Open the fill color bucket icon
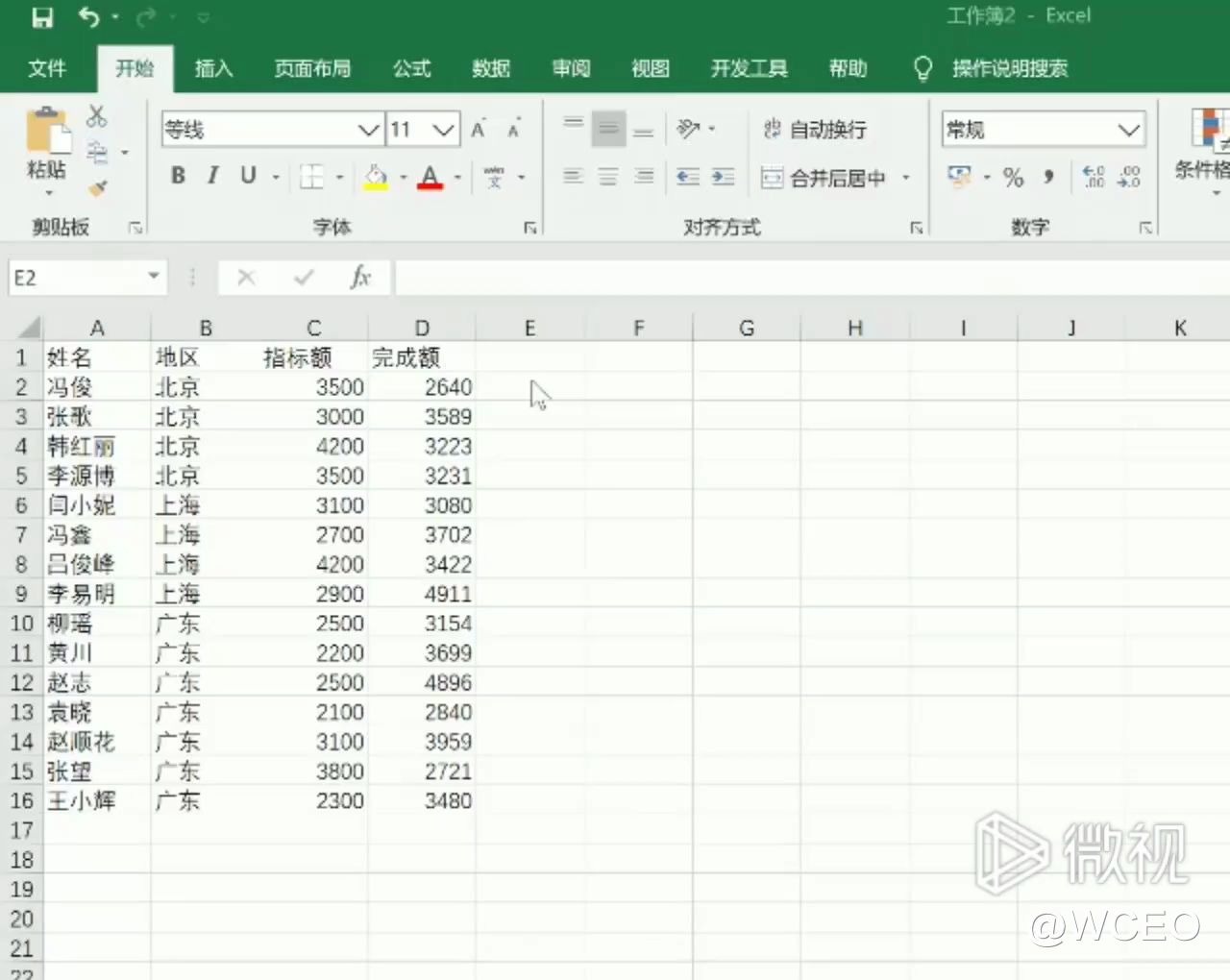 coord(376,177)
